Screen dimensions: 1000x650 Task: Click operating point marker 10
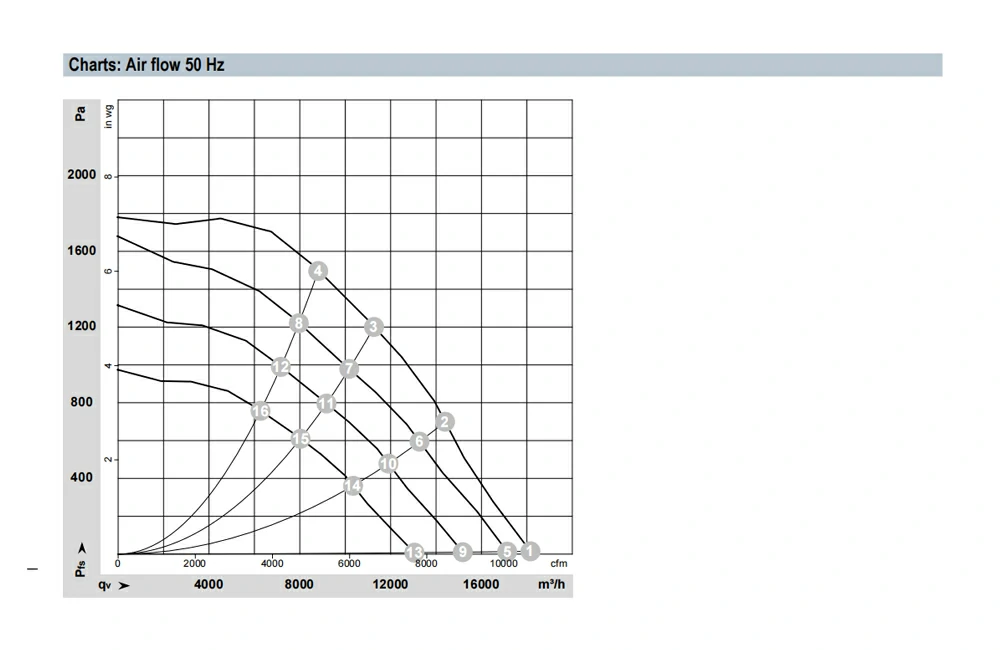click(x=388, y=464)
